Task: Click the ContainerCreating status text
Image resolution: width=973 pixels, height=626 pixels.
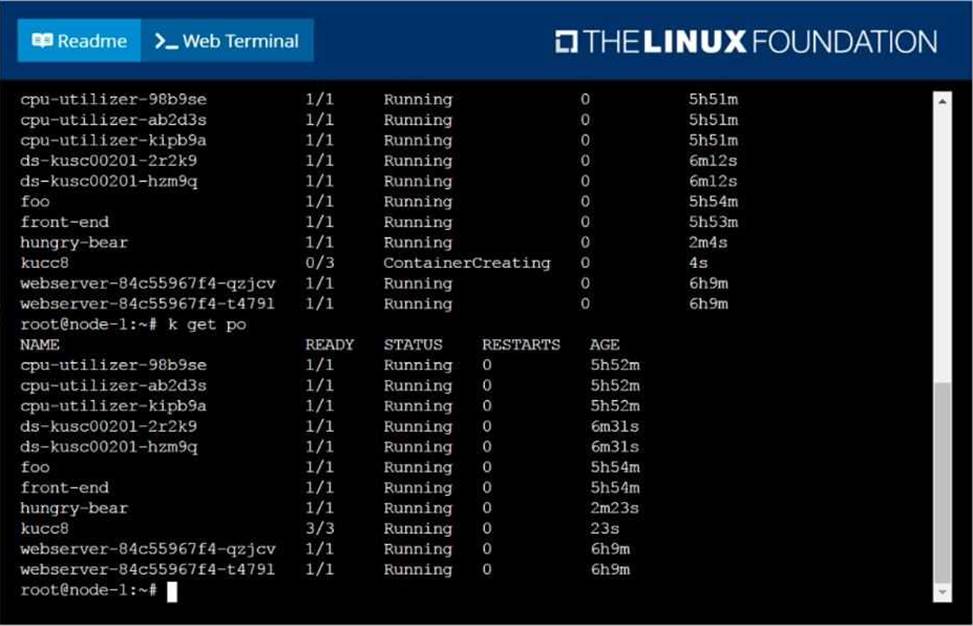Action: point(467,263)
